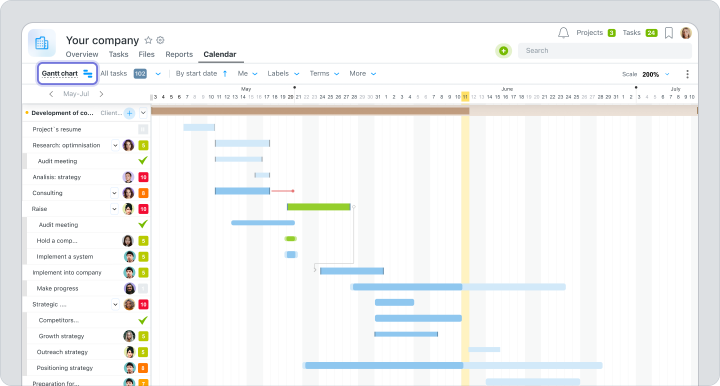The image size is (720, 386).
Task: Click the green Raise task bar
Action: tap(319, 207)
